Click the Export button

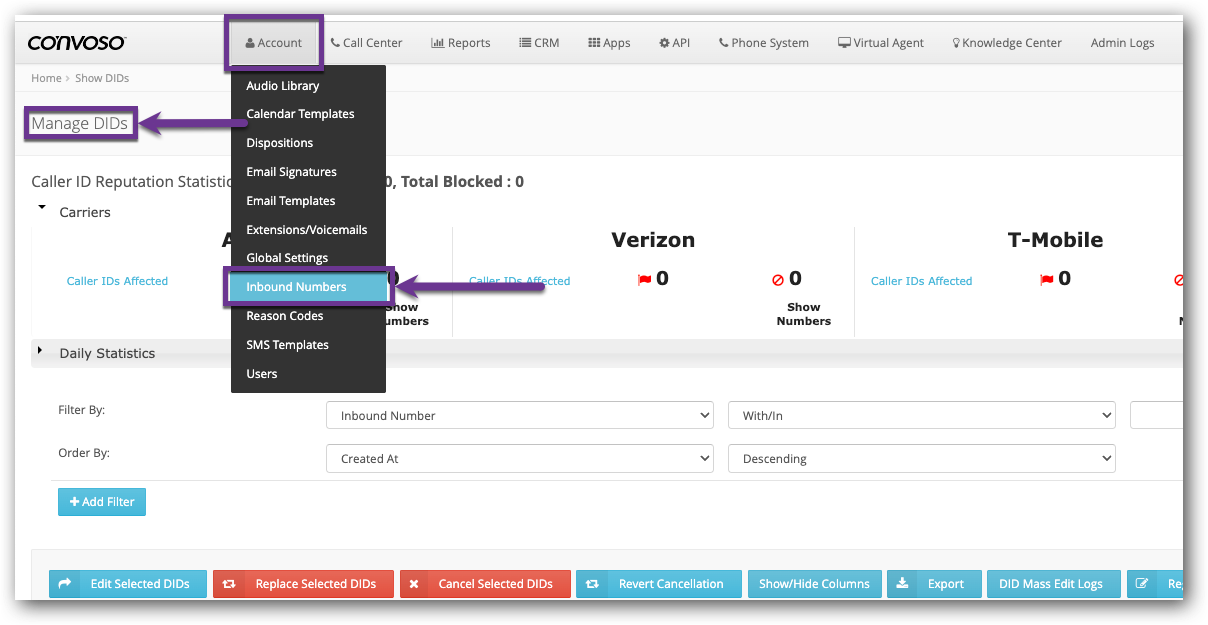pyautogui.click(x=935, y=584)
